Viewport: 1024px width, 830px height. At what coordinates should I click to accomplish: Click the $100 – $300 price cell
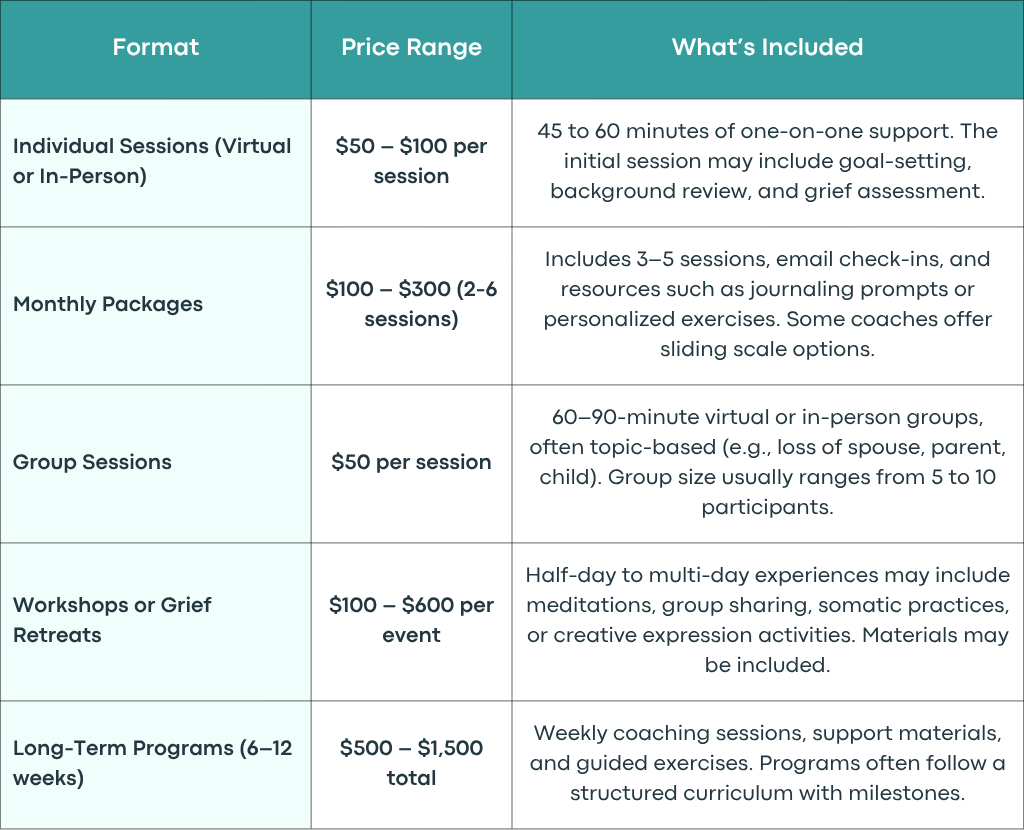(411, 304)
